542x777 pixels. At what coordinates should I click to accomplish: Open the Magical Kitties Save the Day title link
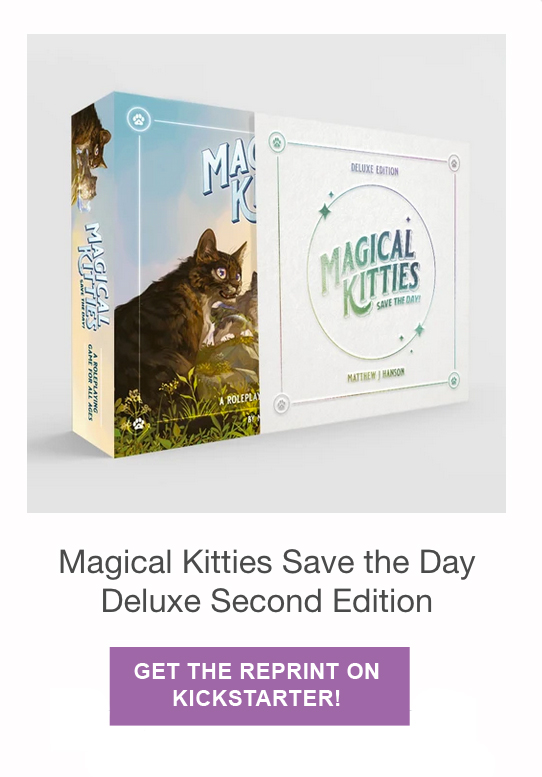pos(267,562)
